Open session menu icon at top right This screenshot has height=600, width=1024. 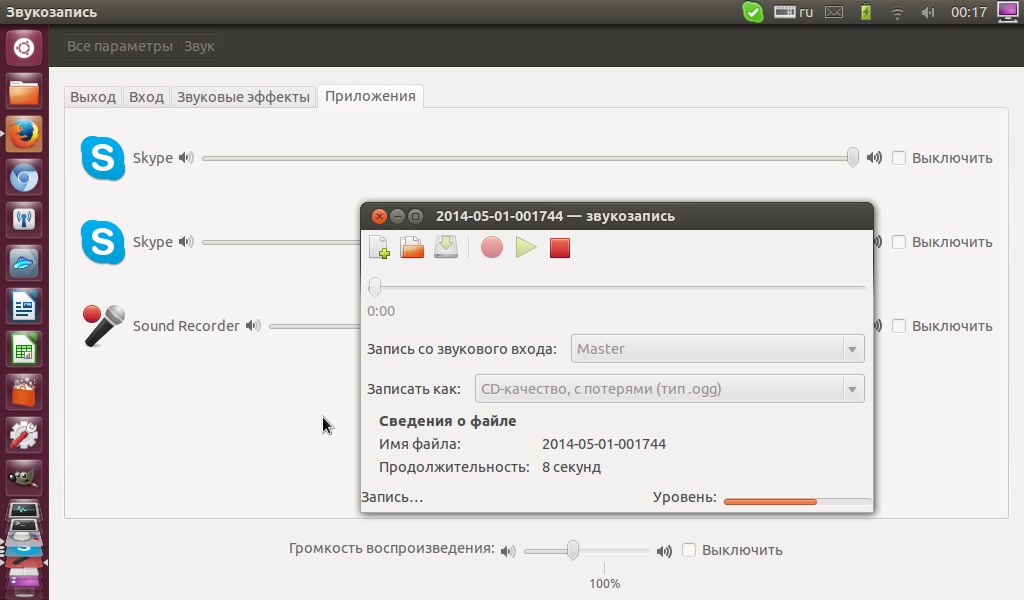tap(1008, 12)
